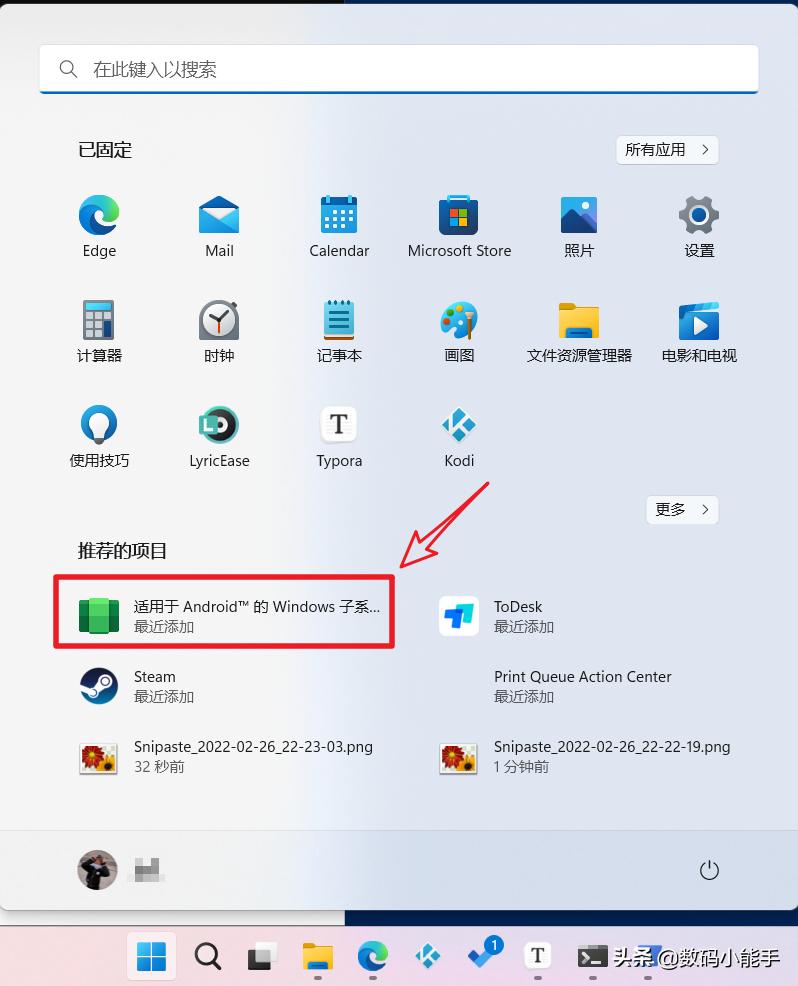Viewport: 798px width, 986px height.
Task: Launch the 计算器 calculator
Action: point(99,331)
